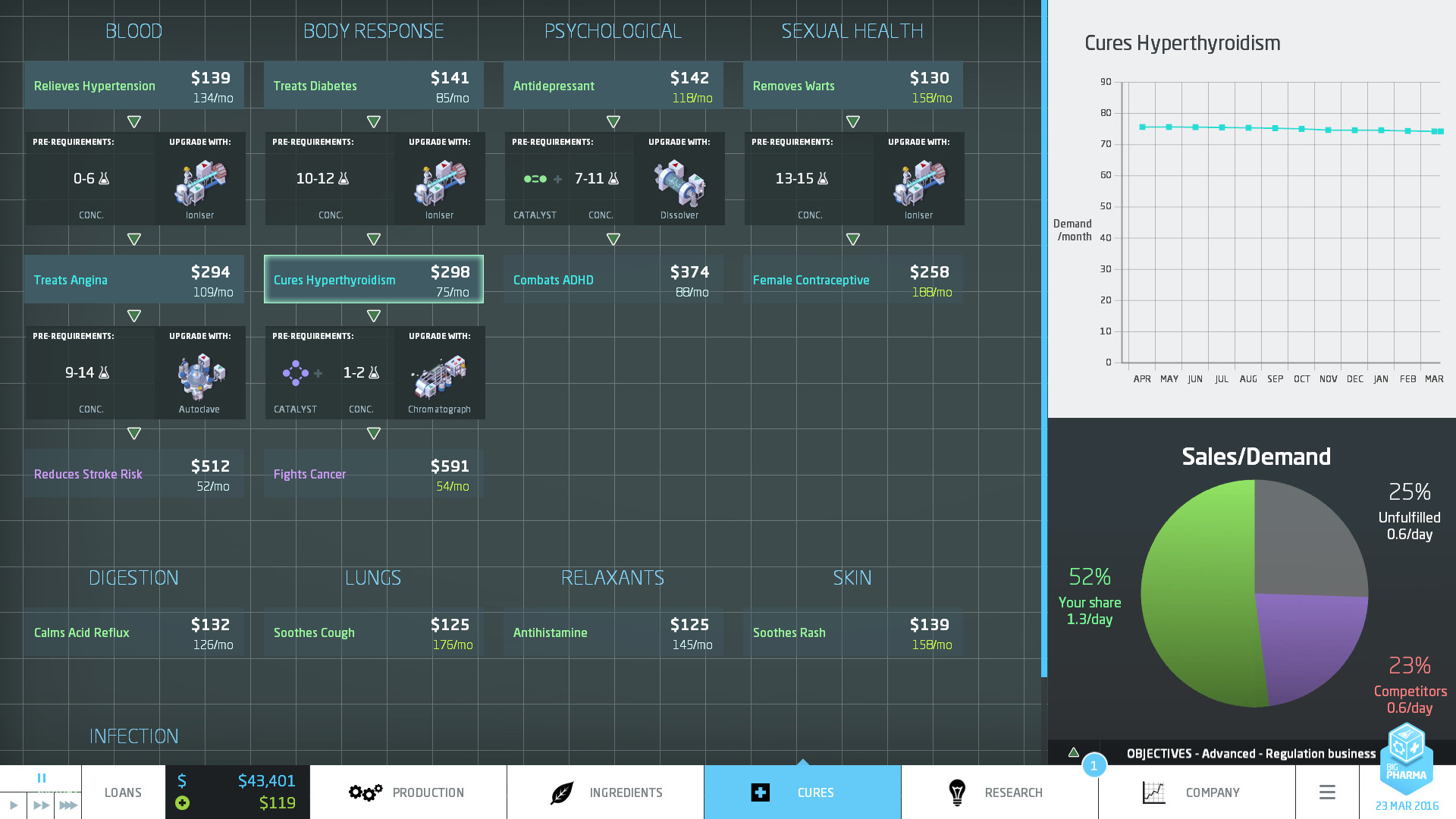Screen dimensions: 1456x819
Task: Open the Ingredients leaf icon
Action: [x=561, y=792]
